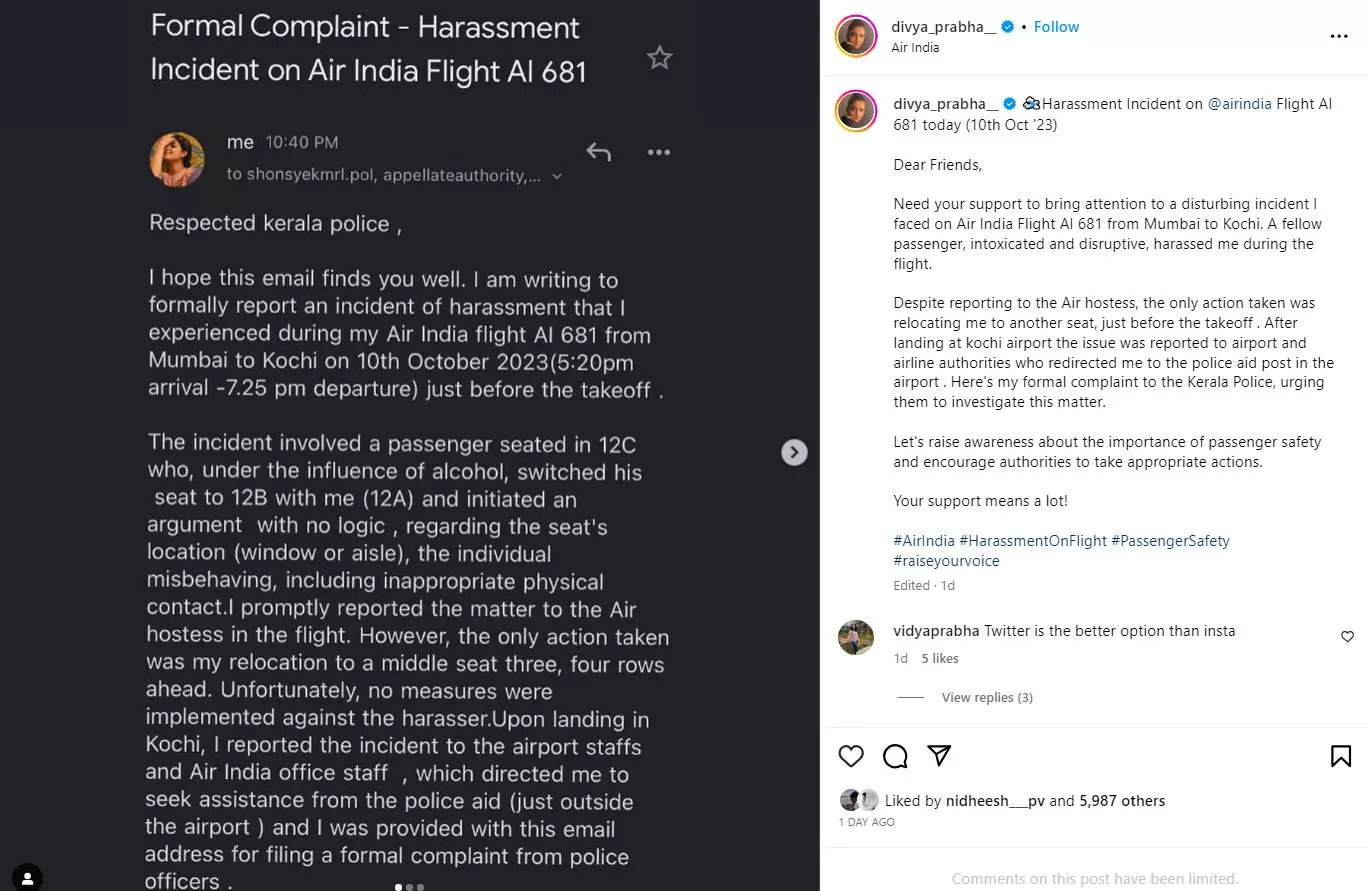Image resolution: width=1368 pixels, height=891 pixels.
Task: Click the reply arrow in email
Action: [x=598, y=152]
